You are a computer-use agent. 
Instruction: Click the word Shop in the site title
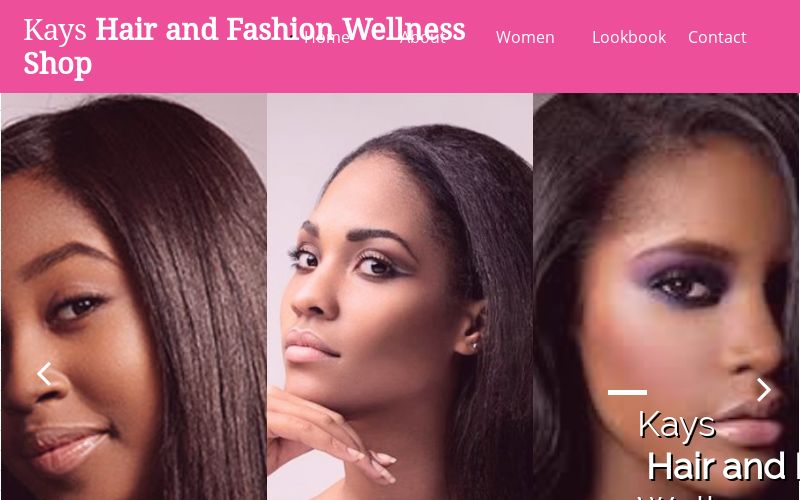pos(58,64)
